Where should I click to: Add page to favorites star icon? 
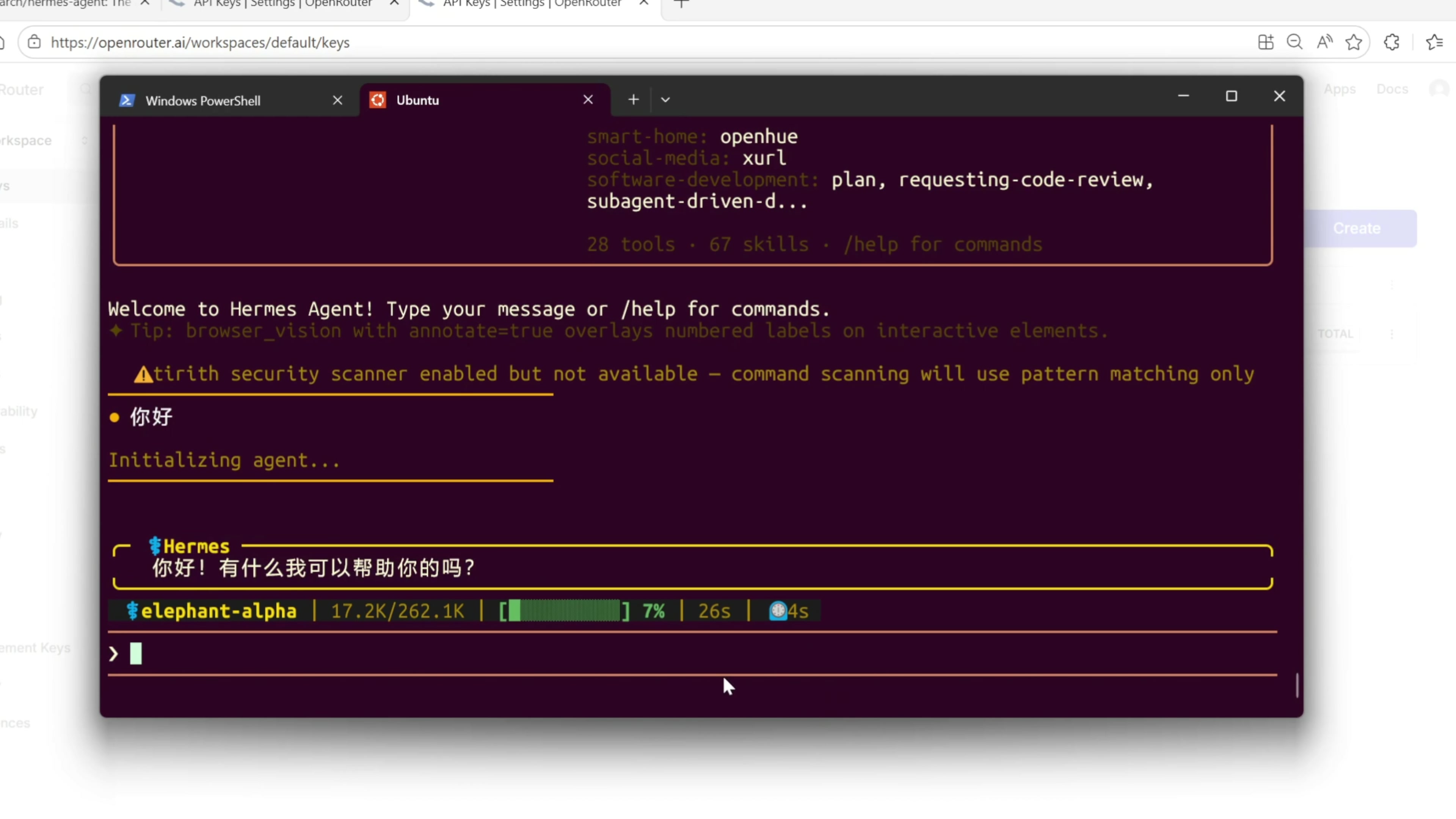click(x=1354, y=42)
